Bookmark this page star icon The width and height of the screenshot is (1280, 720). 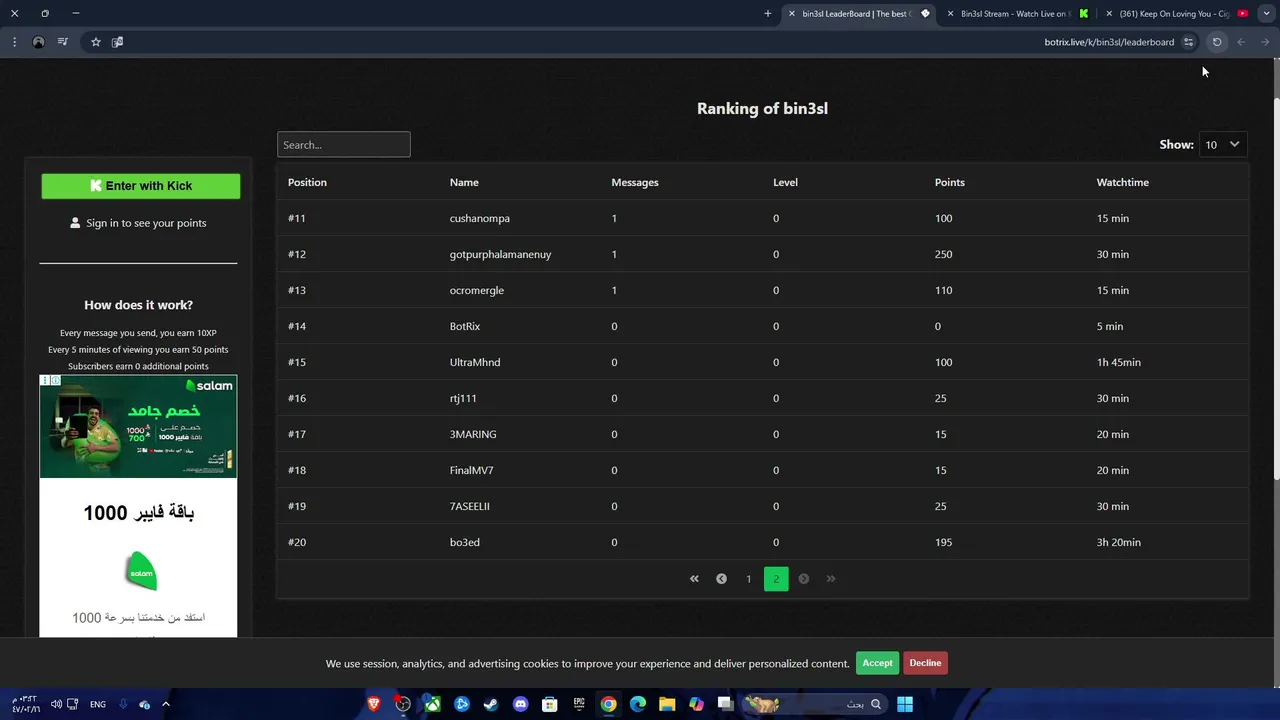pyautogui.click(x=96, y=42)
